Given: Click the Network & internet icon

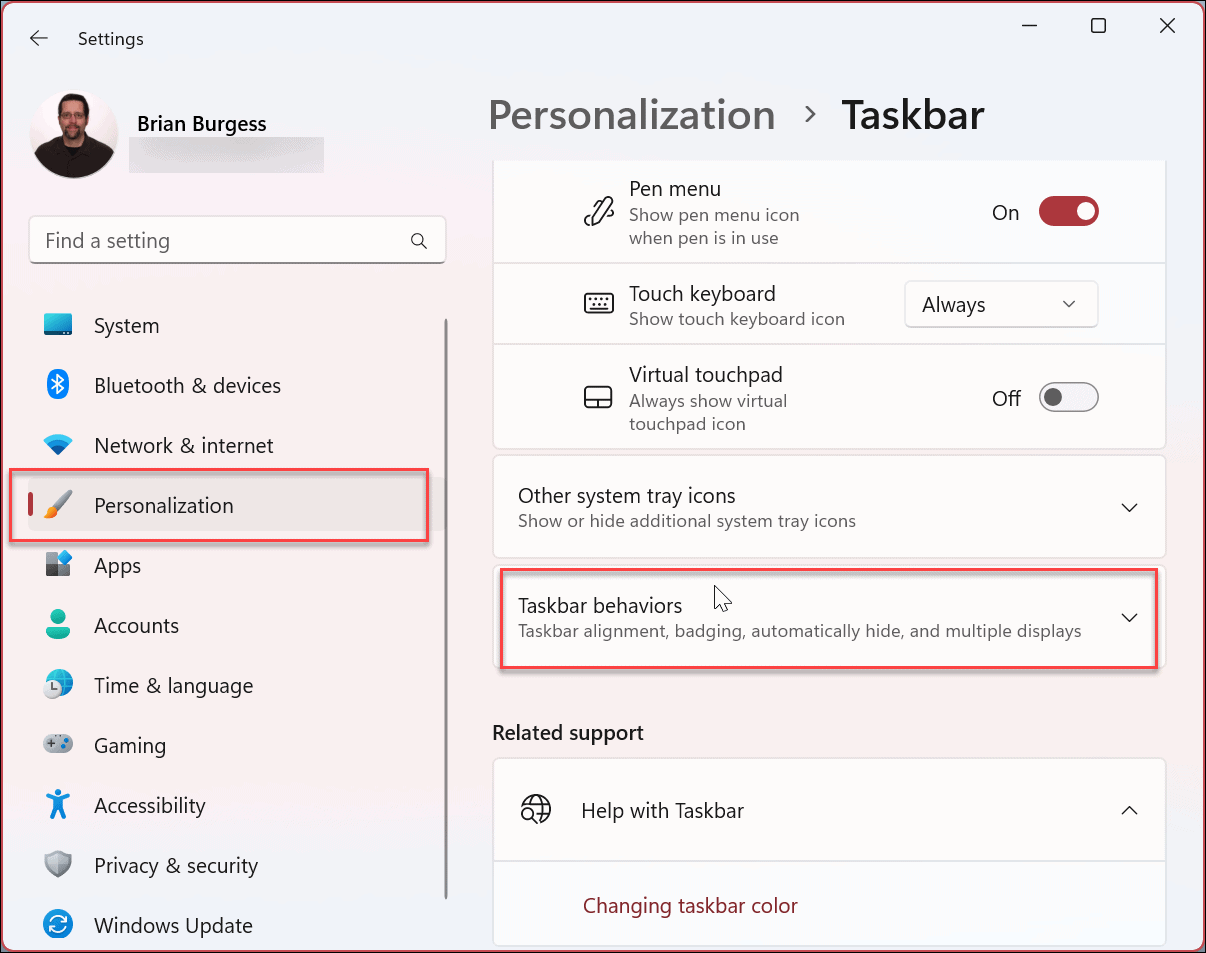Looking at the screenshot, I should pos(58,445).
